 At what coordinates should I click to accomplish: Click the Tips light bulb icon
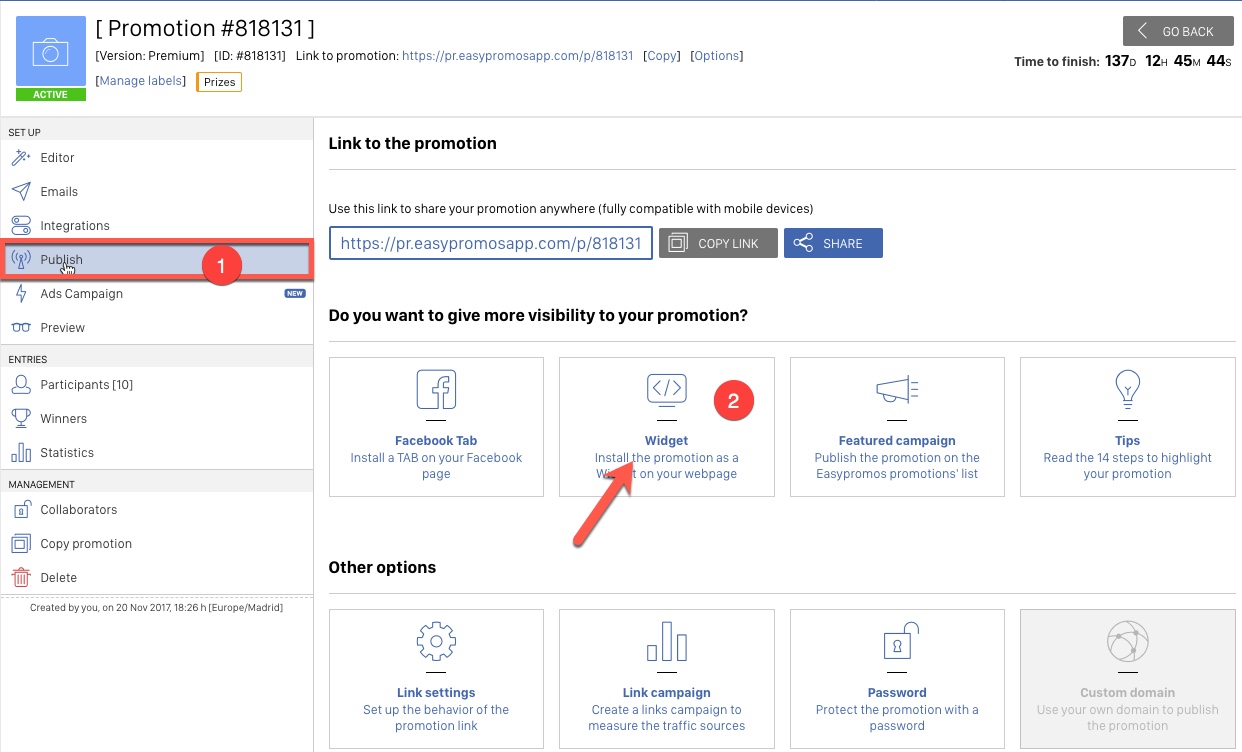(x=1127, y=388)
